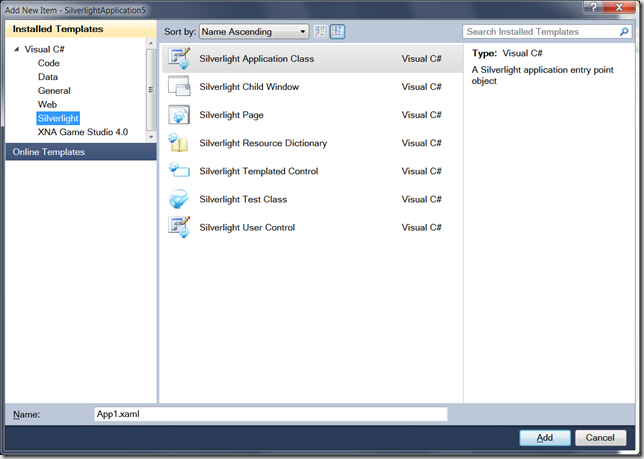Click the category tree scroll up arrow
This screenshot has height=459, width=644.
coord(151,43)
